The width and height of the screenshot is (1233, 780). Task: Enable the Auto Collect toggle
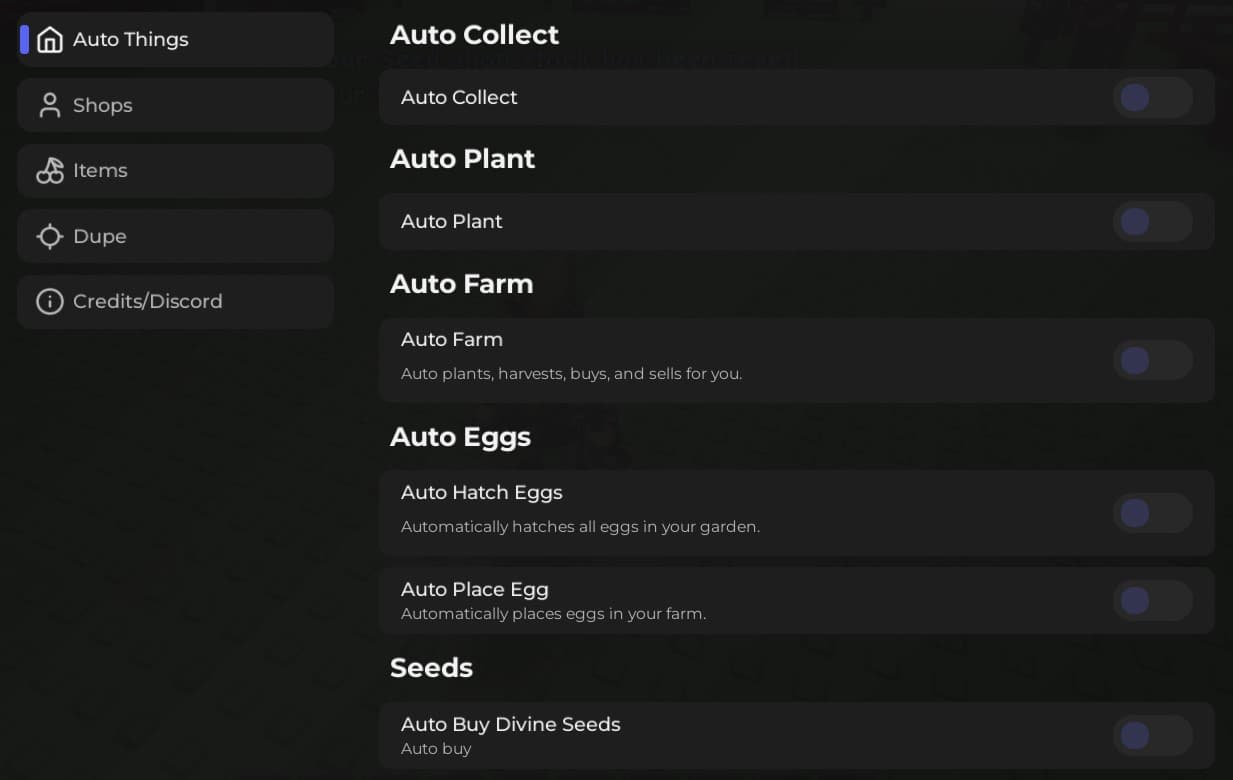(1152, 97)
